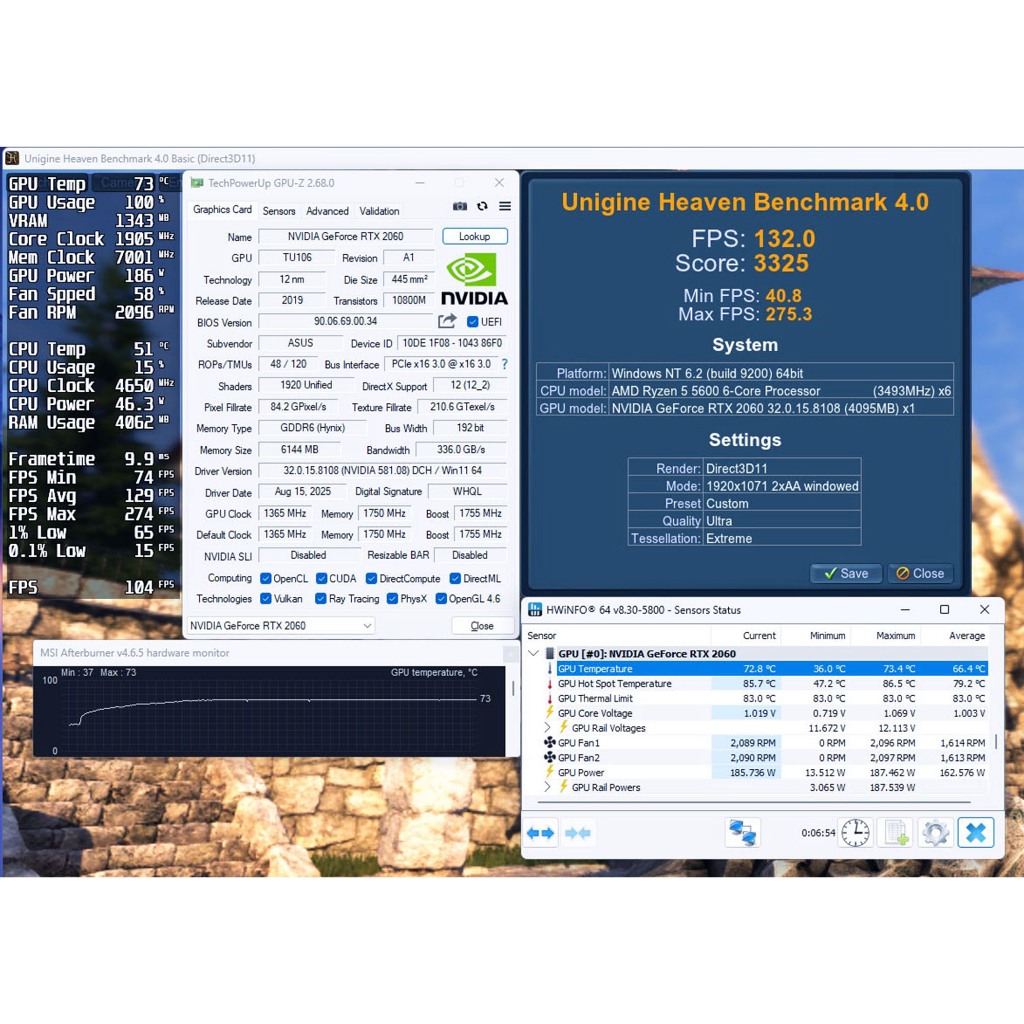Image resolution: width=1024 pixels, height=1024 pixels.
Task: Click the Average column header in HWiNFO
Action: (954, 635)
